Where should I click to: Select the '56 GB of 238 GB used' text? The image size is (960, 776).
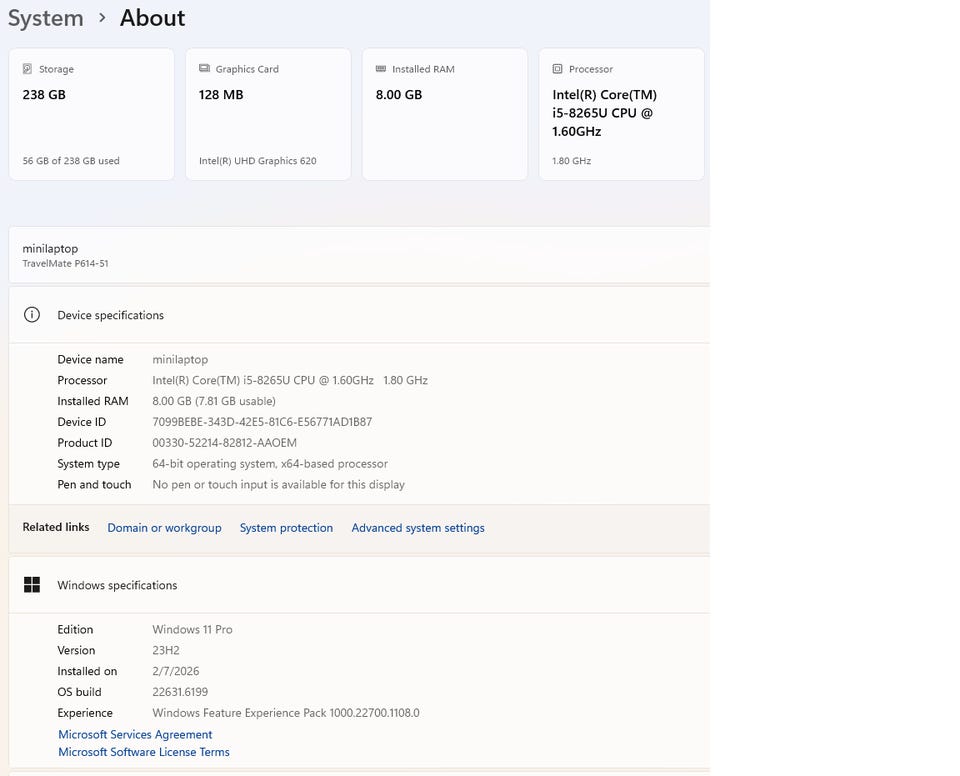[71, 161]
